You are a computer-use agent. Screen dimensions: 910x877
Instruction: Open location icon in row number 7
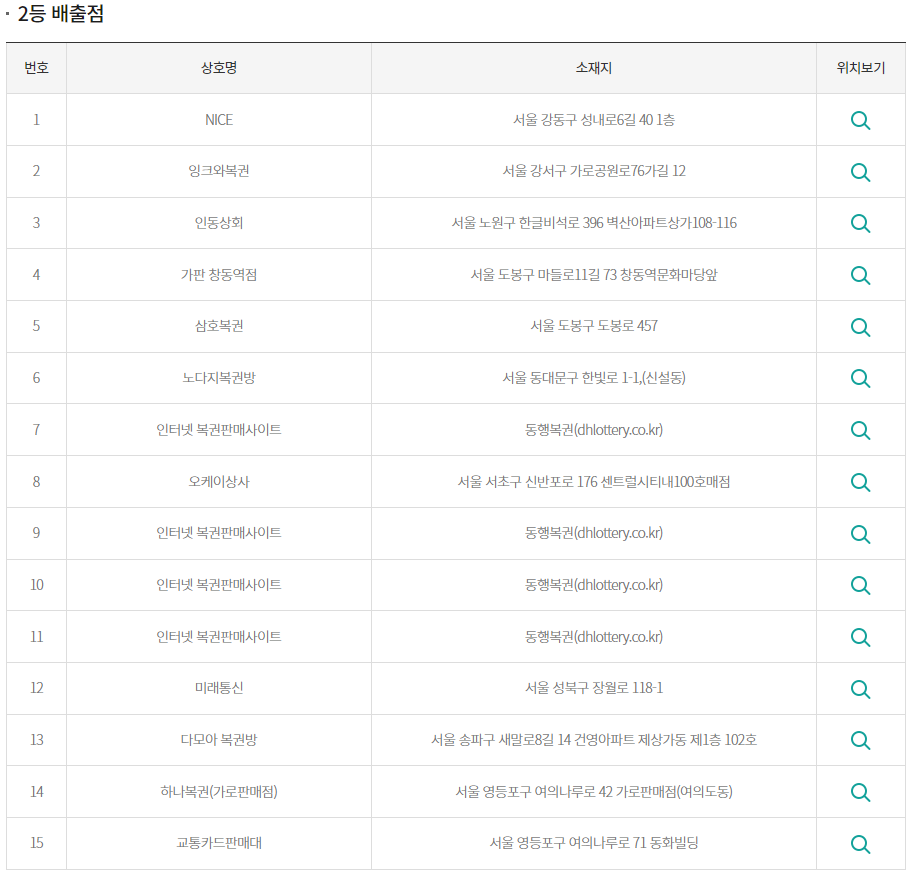860,430
